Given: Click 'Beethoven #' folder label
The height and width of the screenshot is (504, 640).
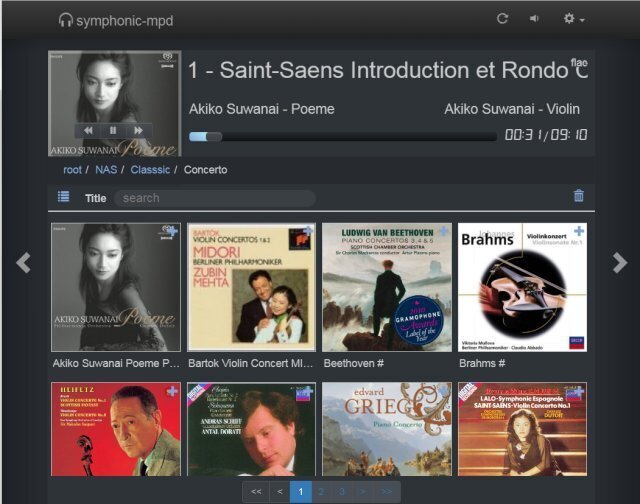Looking at the screenshot, I should click(x=353, y=363).
